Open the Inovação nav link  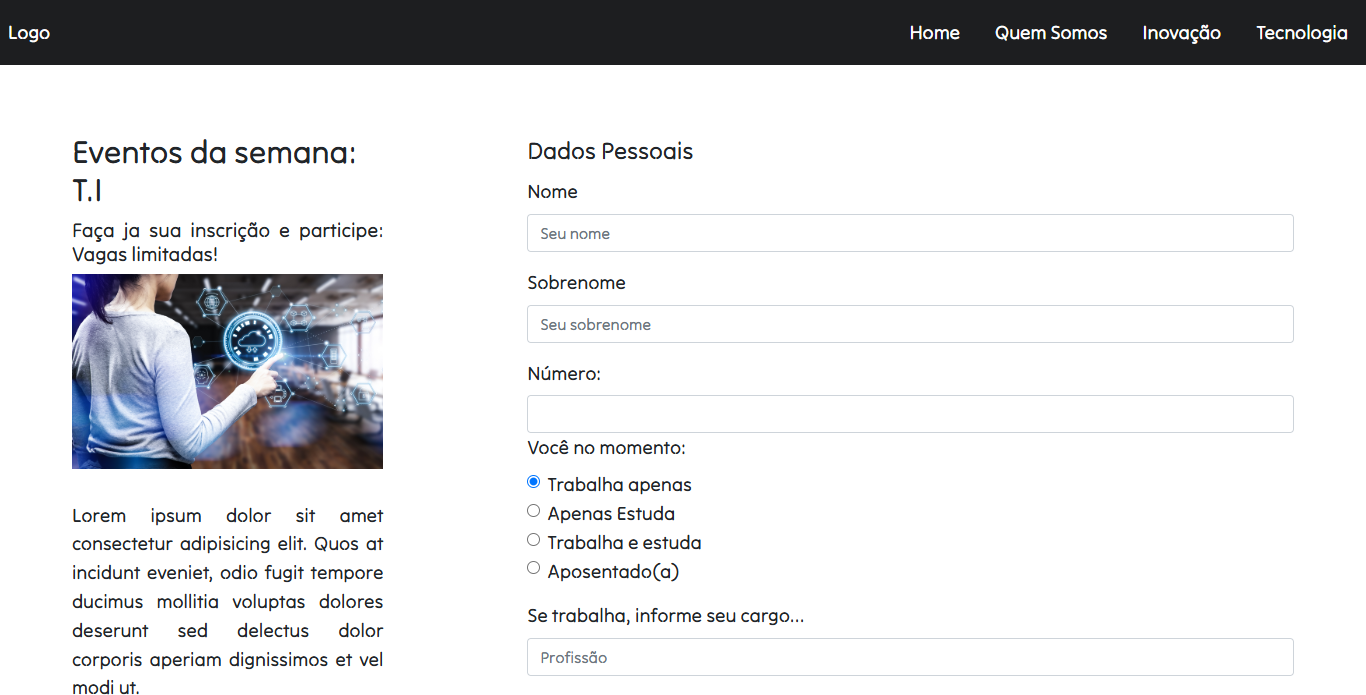click(1181, 33)
